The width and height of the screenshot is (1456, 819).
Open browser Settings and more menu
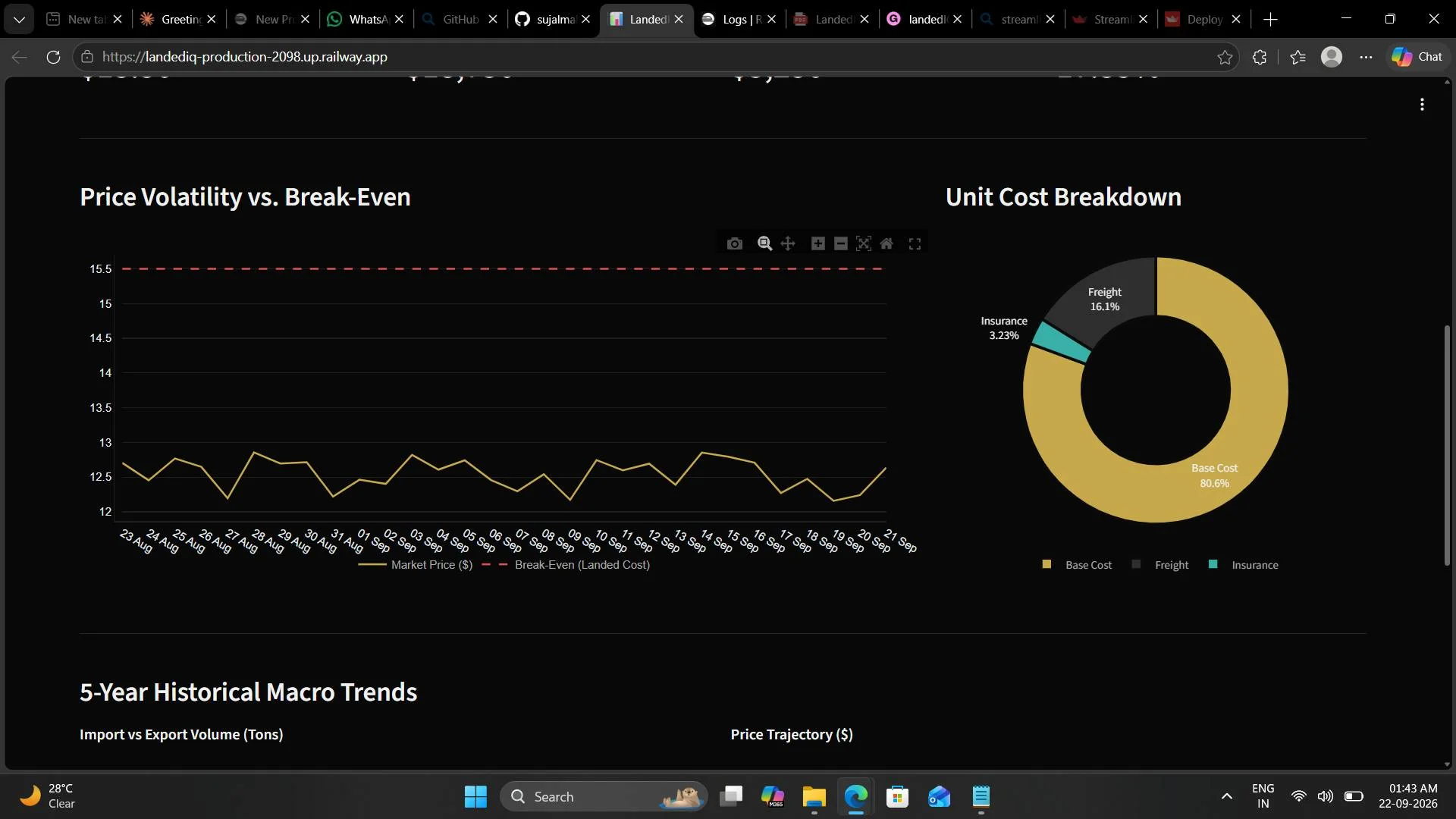tap(1366, 57)
